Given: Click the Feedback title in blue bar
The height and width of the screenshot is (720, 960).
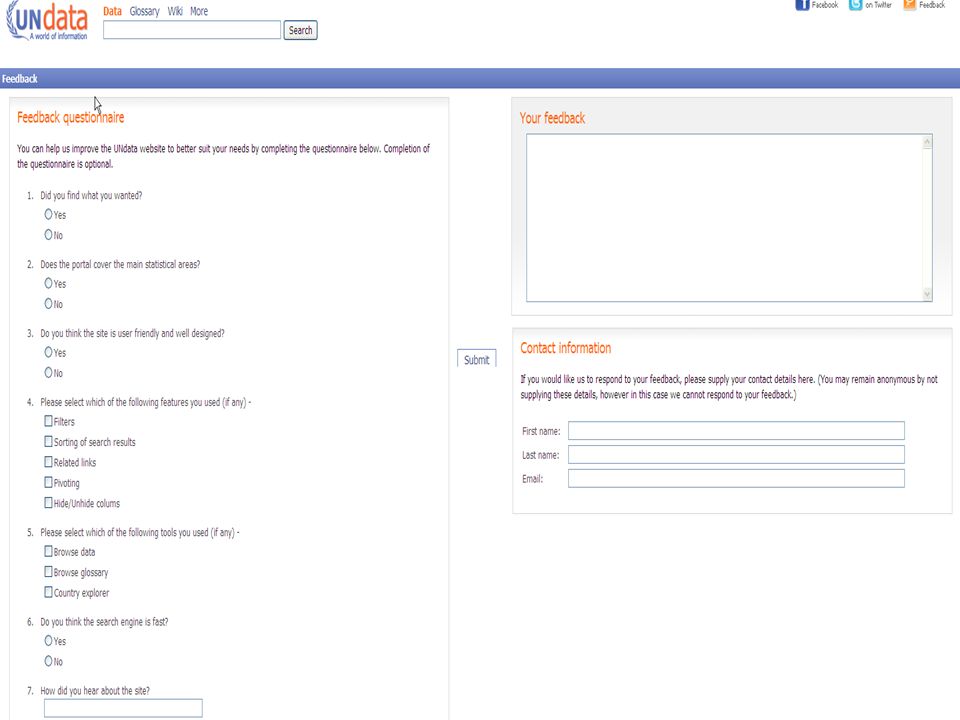Looking at the screenshot, I should [x=20, y=78].
